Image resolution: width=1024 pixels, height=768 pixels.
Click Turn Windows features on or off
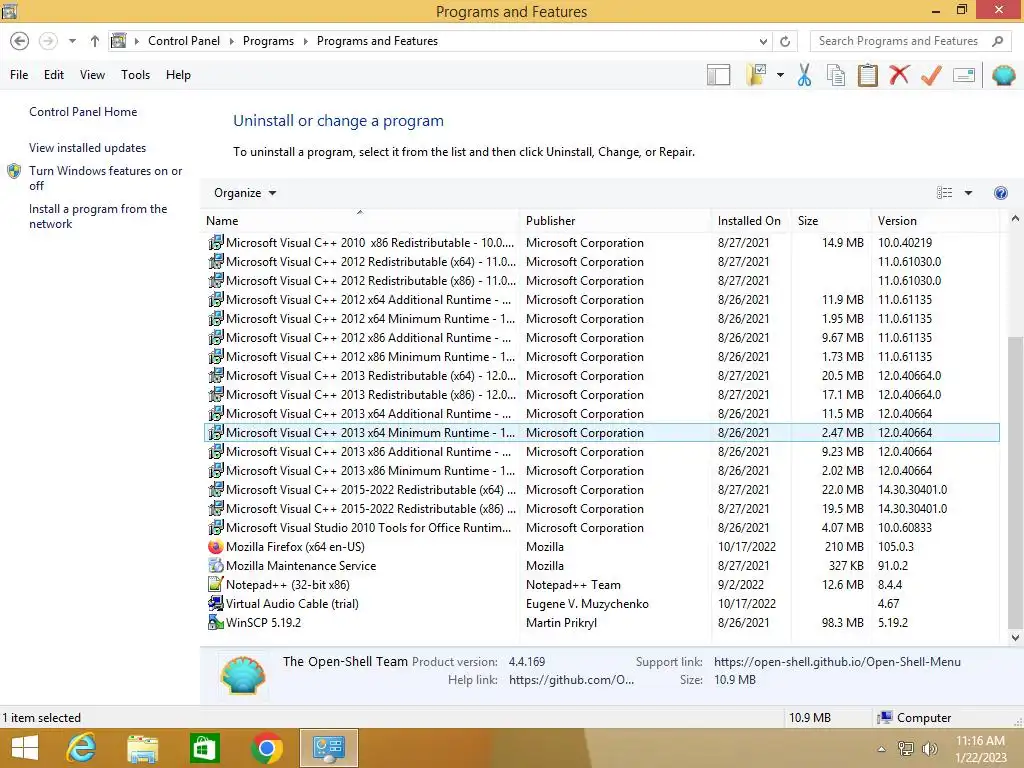tap(105, 178)
